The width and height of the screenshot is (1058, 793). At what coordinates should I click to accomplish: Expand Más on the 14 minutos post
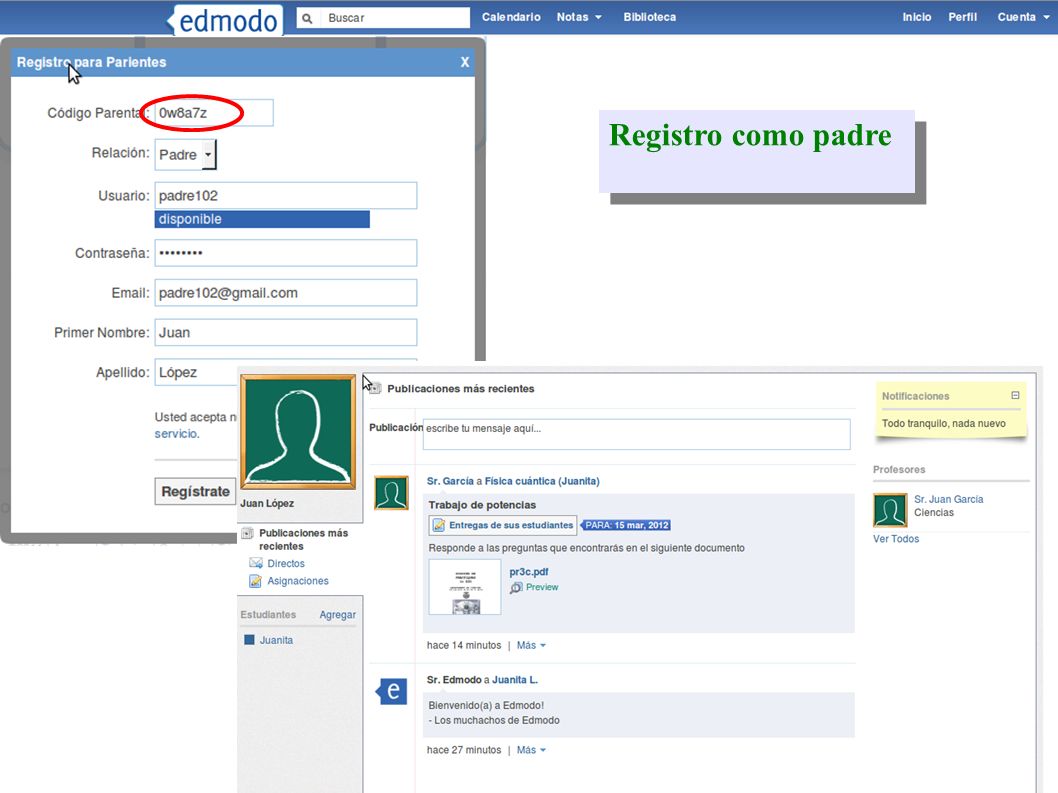[x=531, y=645]
